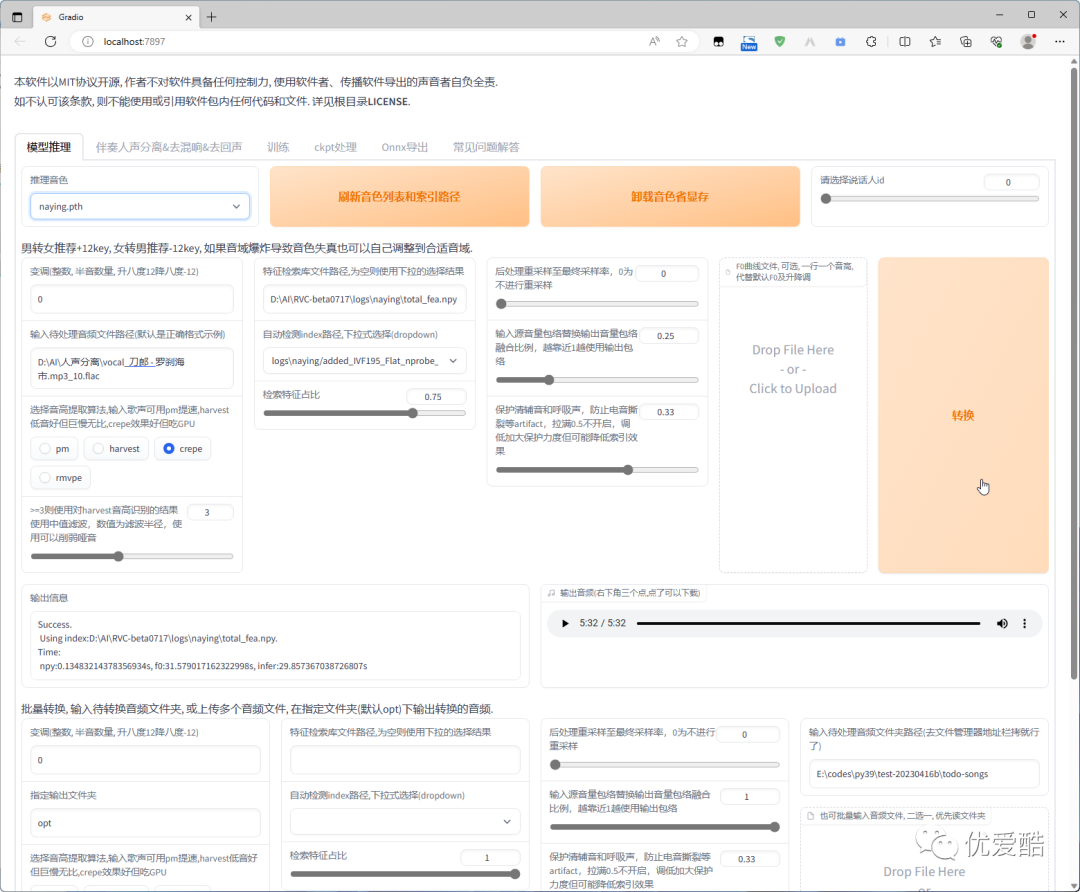Adjust the resample rate slider
Image resolution: width=1080 pixels, height=892 pixels.
coord(597,304)
